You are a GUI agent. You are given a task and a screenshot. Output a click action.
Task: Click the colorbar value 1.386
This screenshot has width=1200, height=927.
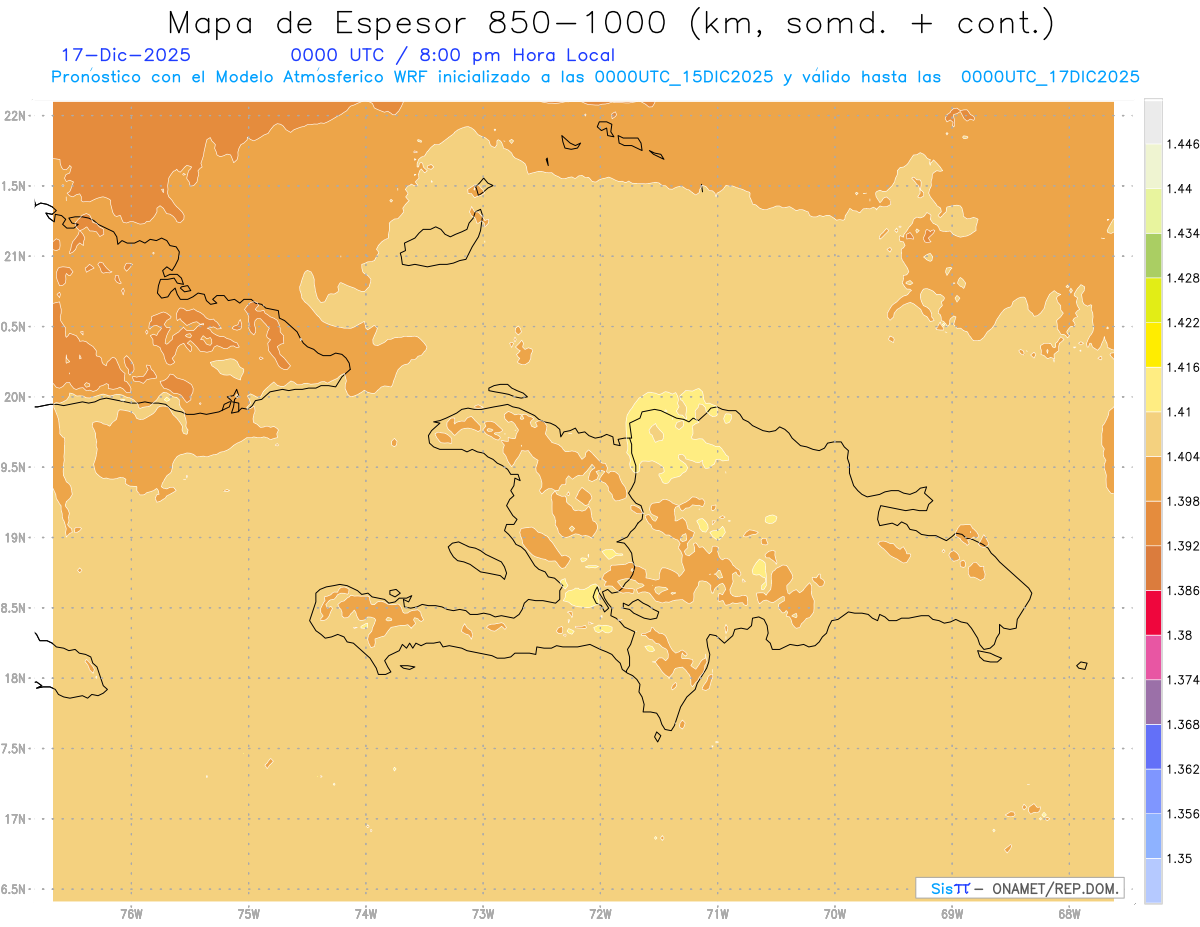1183,591
